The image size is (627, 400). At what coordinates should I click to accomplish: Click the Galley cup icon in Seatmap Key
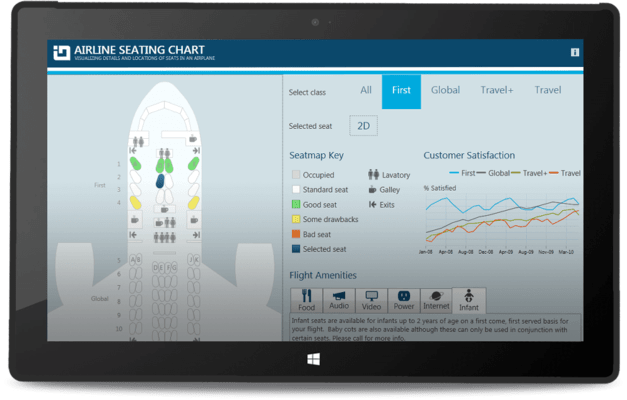[372, 190]
